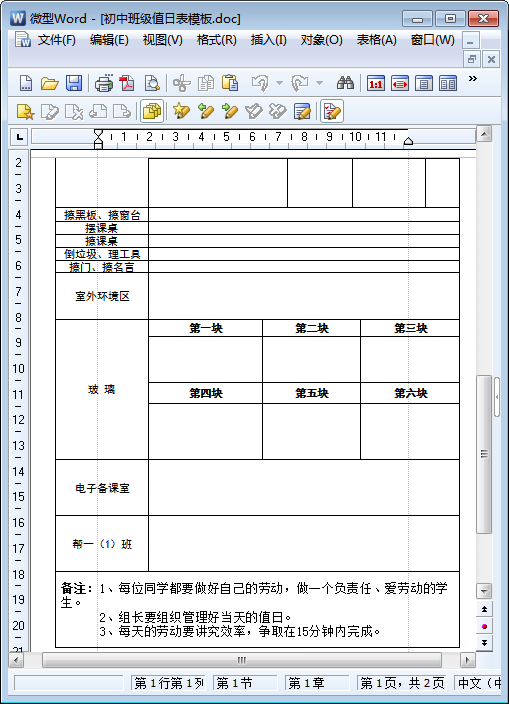Open Print Preview magnifier icon
Screen dimensions: 509x704
coord(152,83)
